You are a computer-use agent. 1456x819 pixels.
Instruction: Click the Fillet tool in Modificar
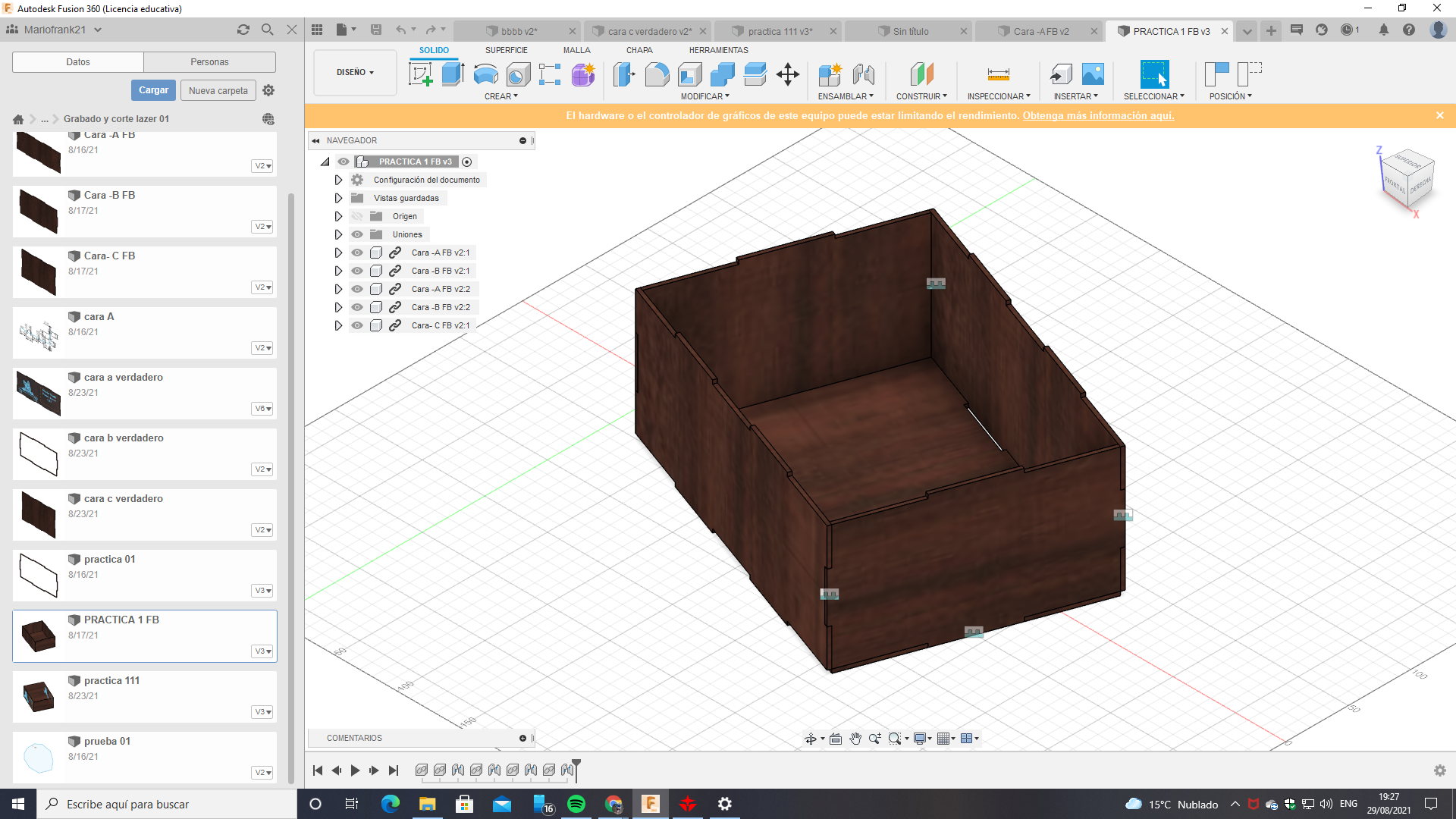click(657, 74)
